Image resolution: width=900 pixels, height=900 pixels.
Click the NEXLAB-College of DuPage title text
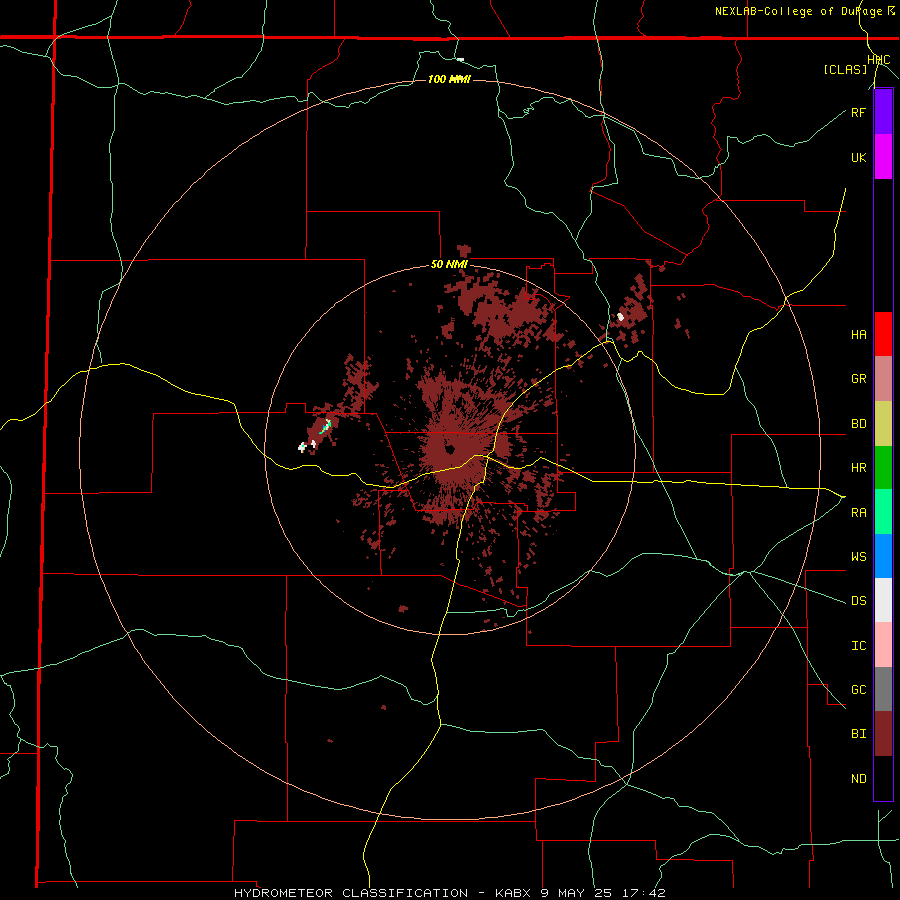798,11
